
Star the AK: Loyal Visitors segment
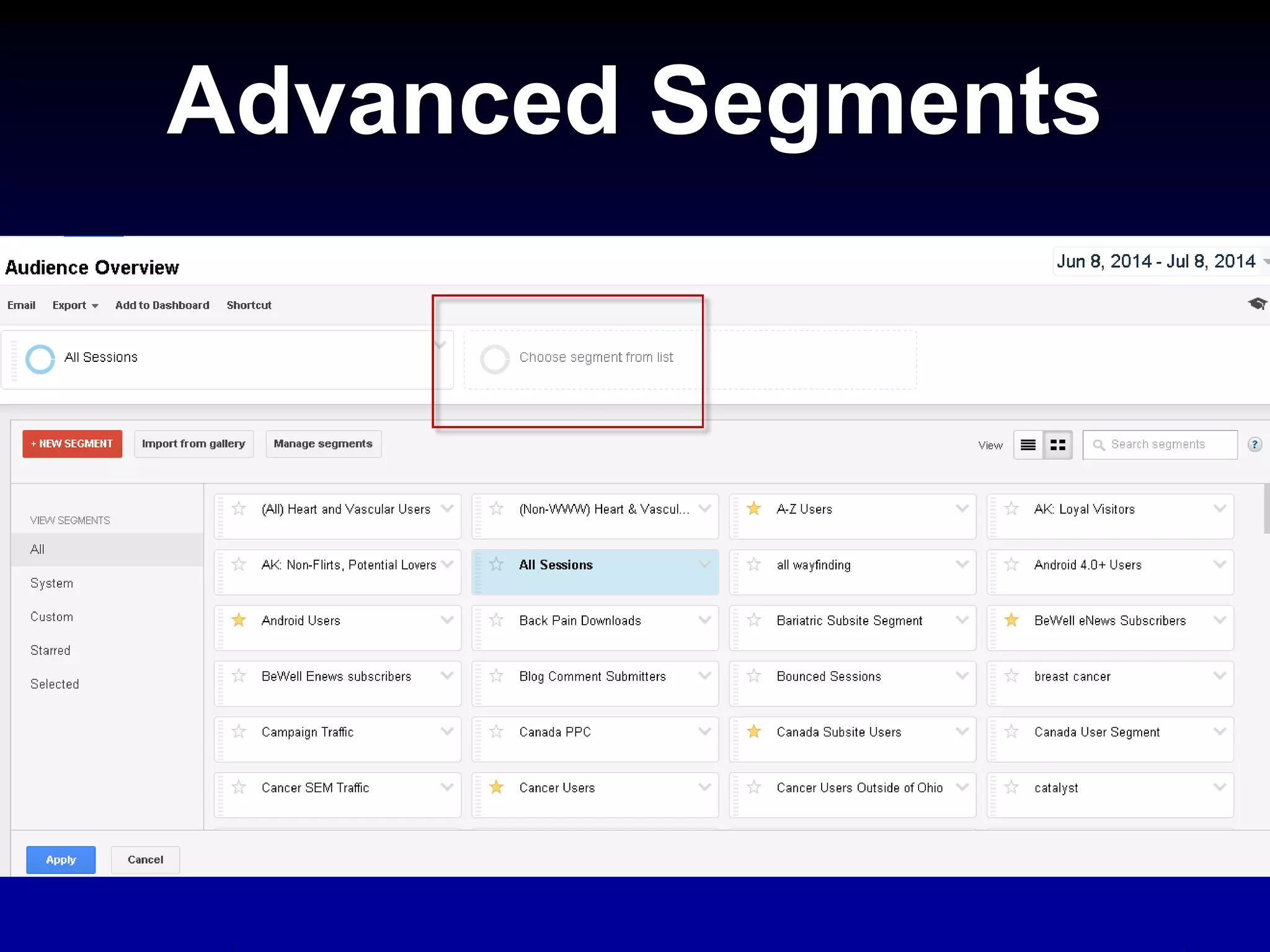pyautogui.click(x=1011, y=509)
